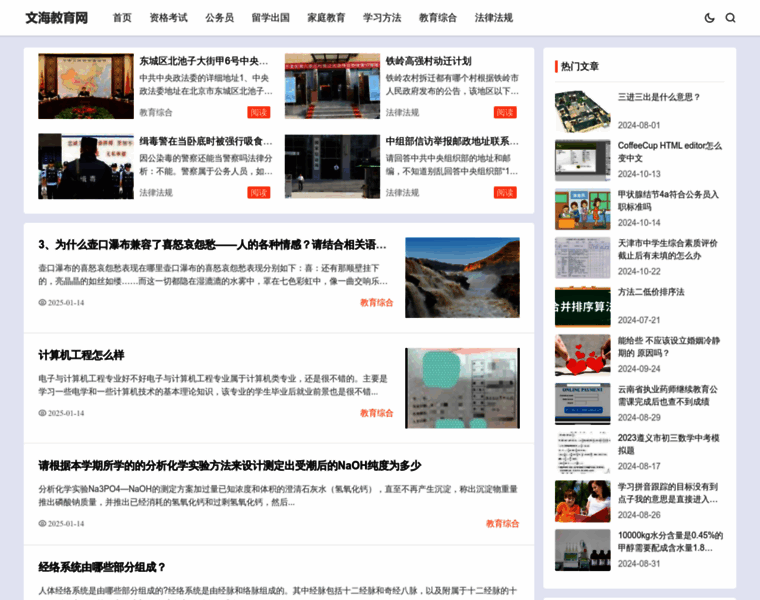
Task: Open the 法律法规 navigation item
Action: click(494, 18)
